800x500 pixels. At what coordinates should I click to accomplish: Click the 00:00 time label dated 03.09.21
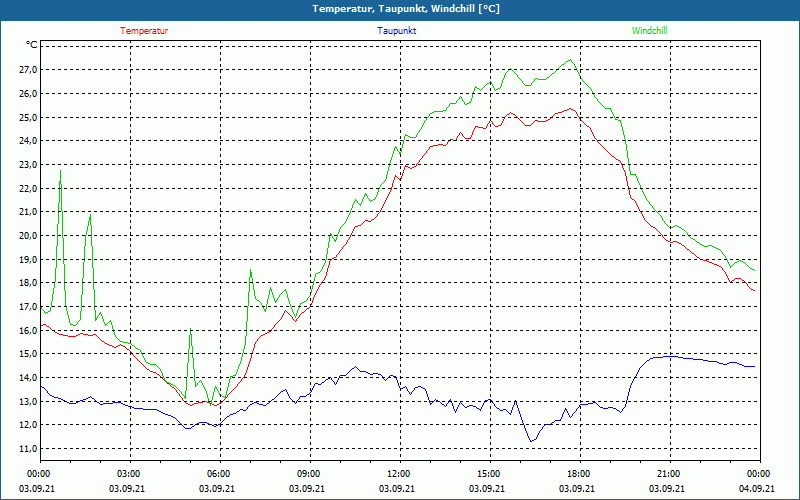click(37, 474)
